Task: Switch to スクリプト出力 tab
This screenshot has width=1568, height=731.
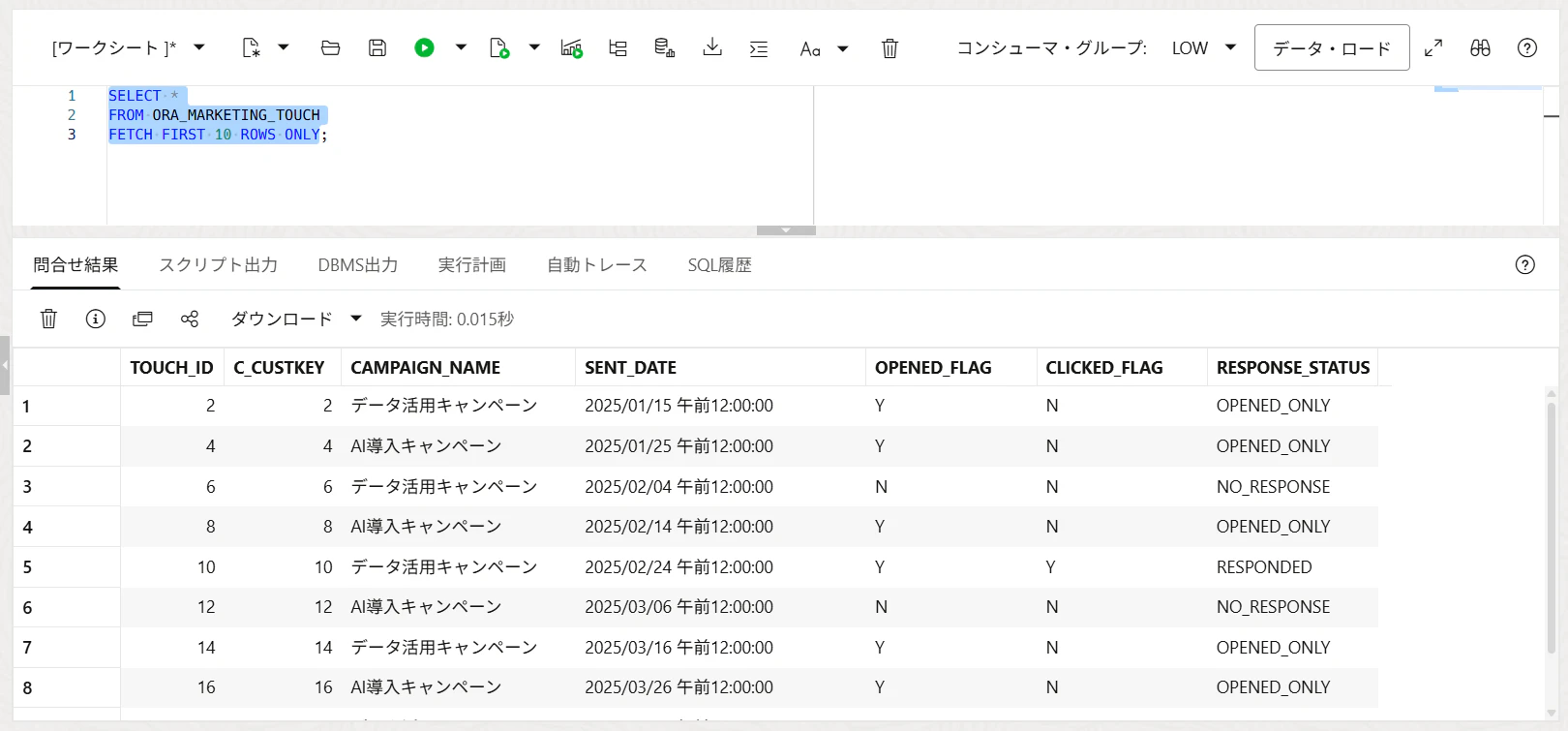Action: click(218, 264)
